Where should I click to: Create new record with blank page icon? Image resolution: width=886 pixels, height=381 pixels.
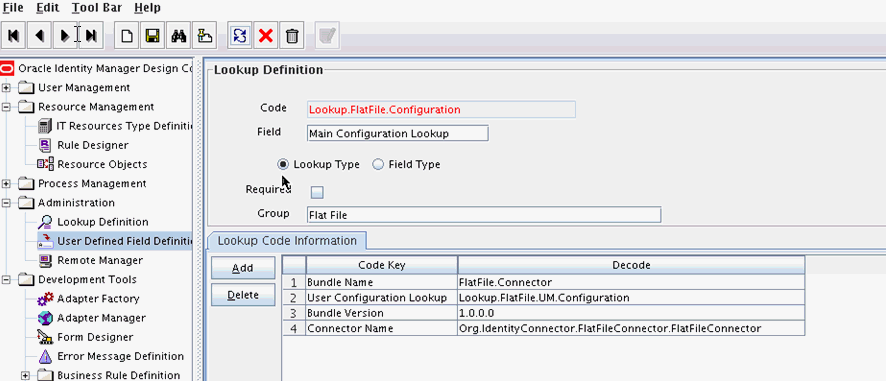tap(127, 36)
